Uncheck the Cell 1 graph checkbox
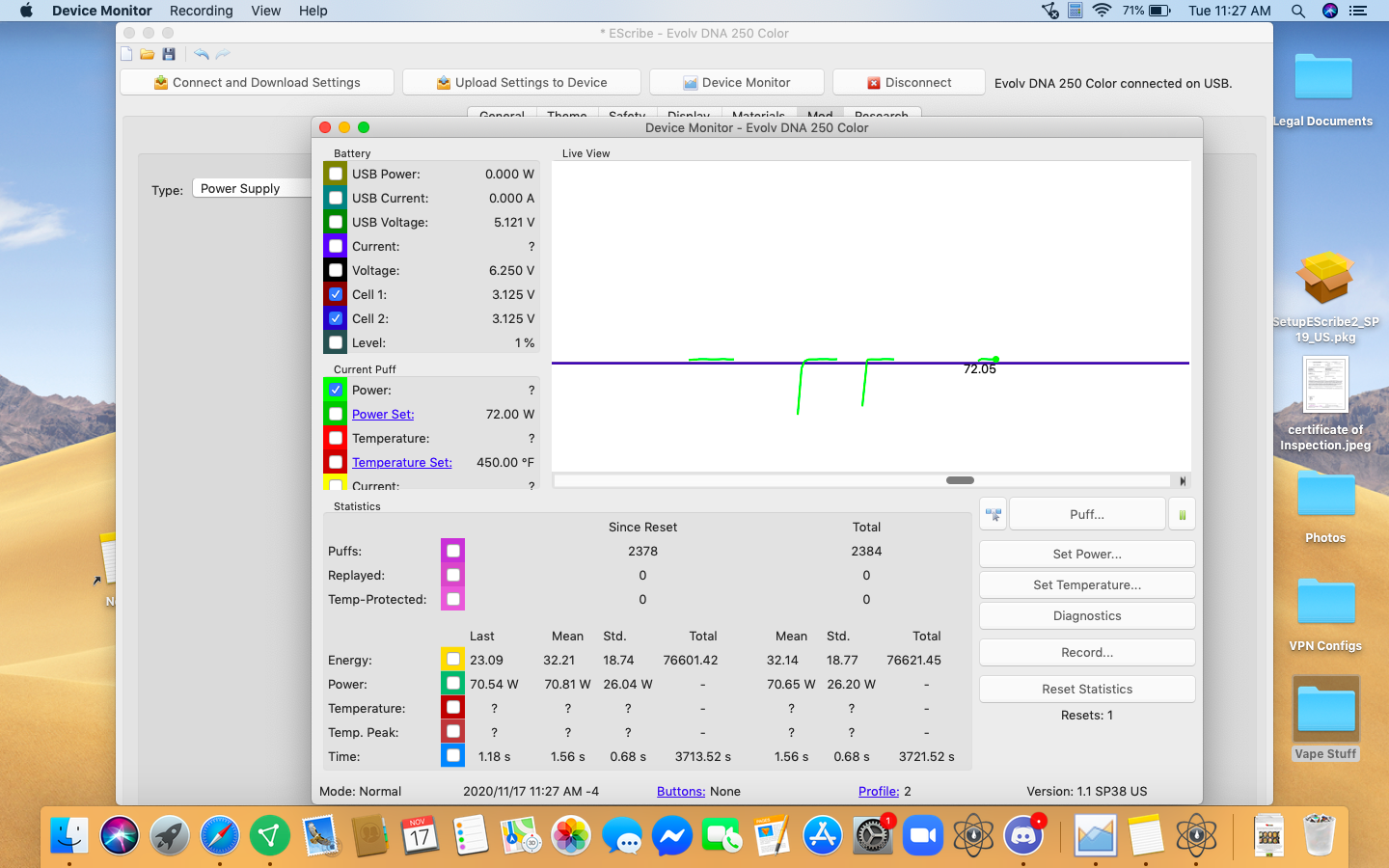Viewport: 1389px width, 868px height. tap(336, 294)
